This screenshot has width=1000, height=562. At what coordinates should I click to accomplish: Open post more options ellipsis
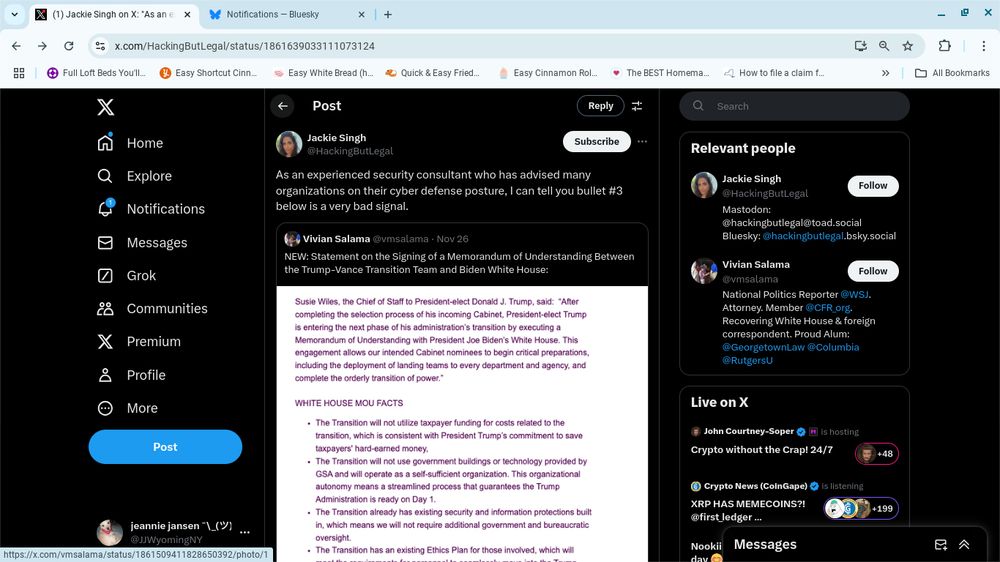tap(642, 142)
